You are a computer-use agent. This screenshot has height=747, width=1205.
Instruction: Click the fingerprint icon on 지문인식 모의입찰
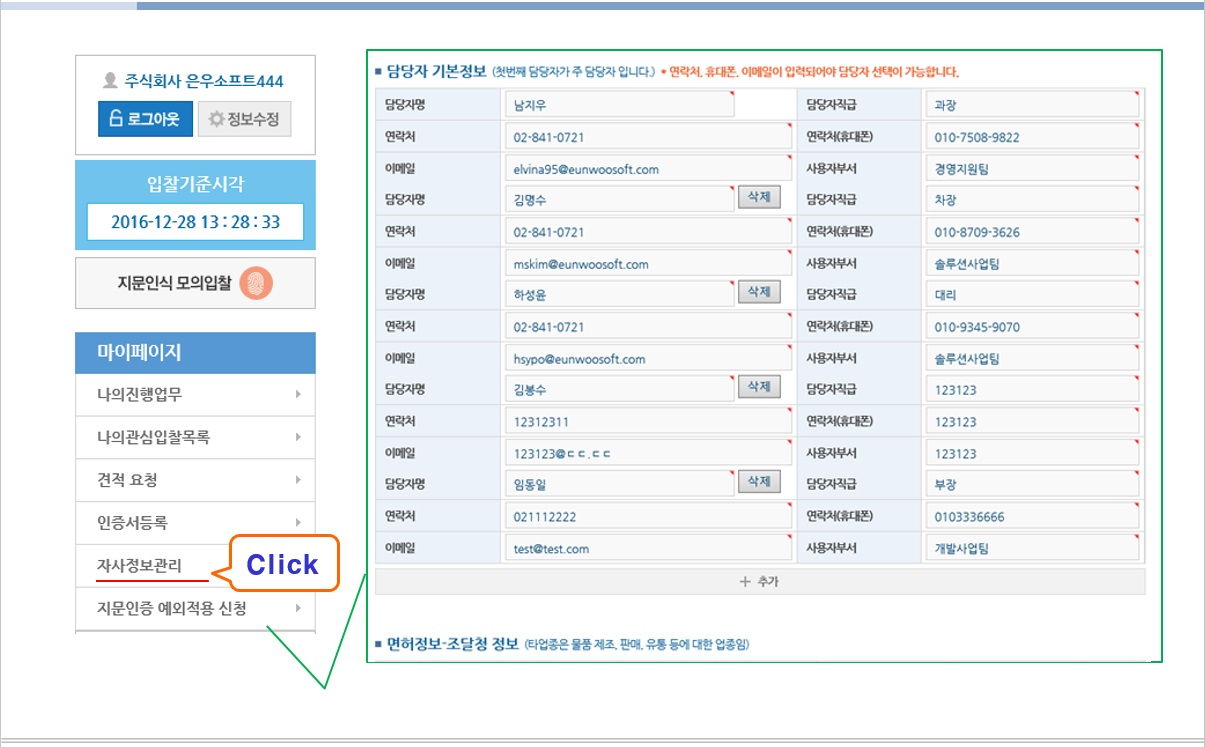(257, 284)
